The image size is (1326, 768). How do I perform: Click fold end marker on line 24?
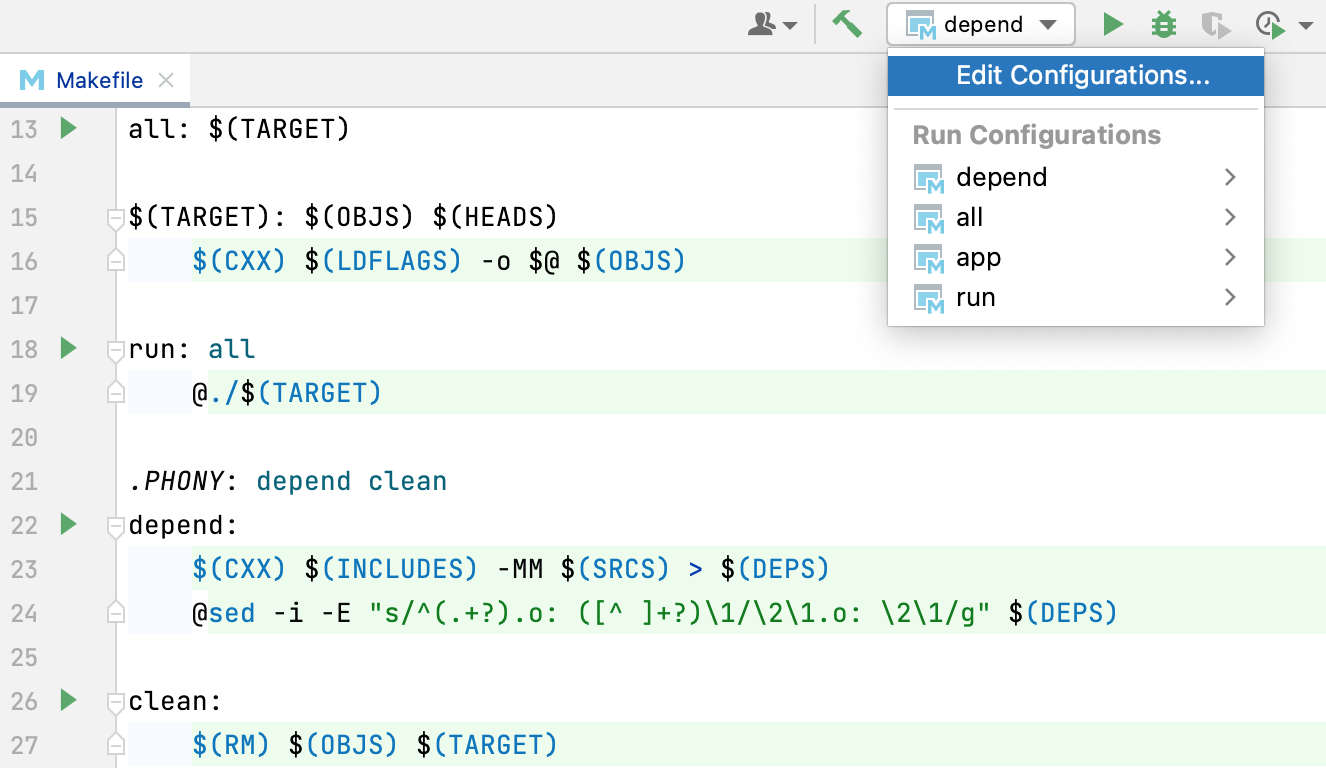[x=116, y=612]
